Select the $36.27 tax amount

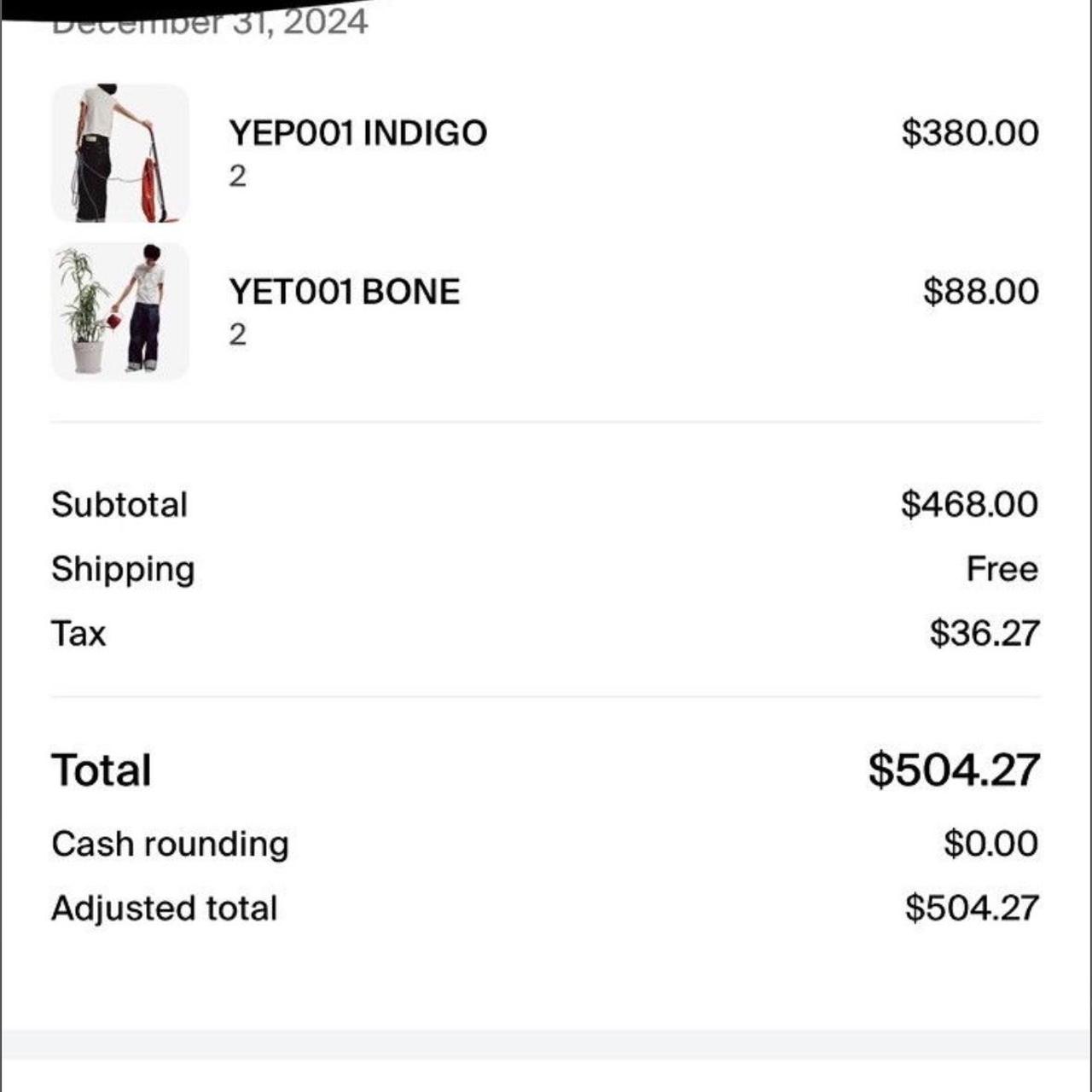coord(984,633)
